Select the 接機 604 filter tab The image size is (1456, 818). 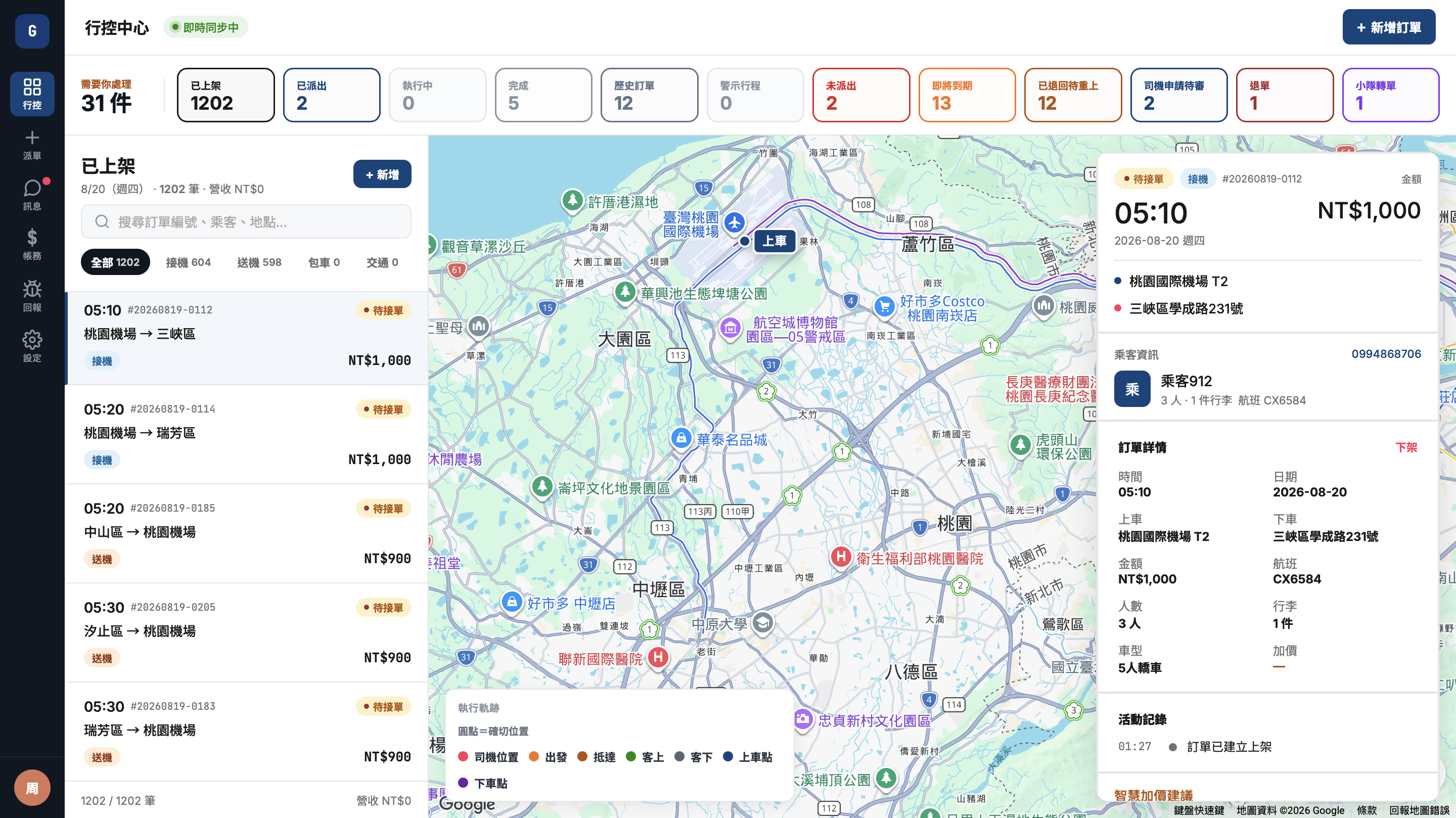188,262
